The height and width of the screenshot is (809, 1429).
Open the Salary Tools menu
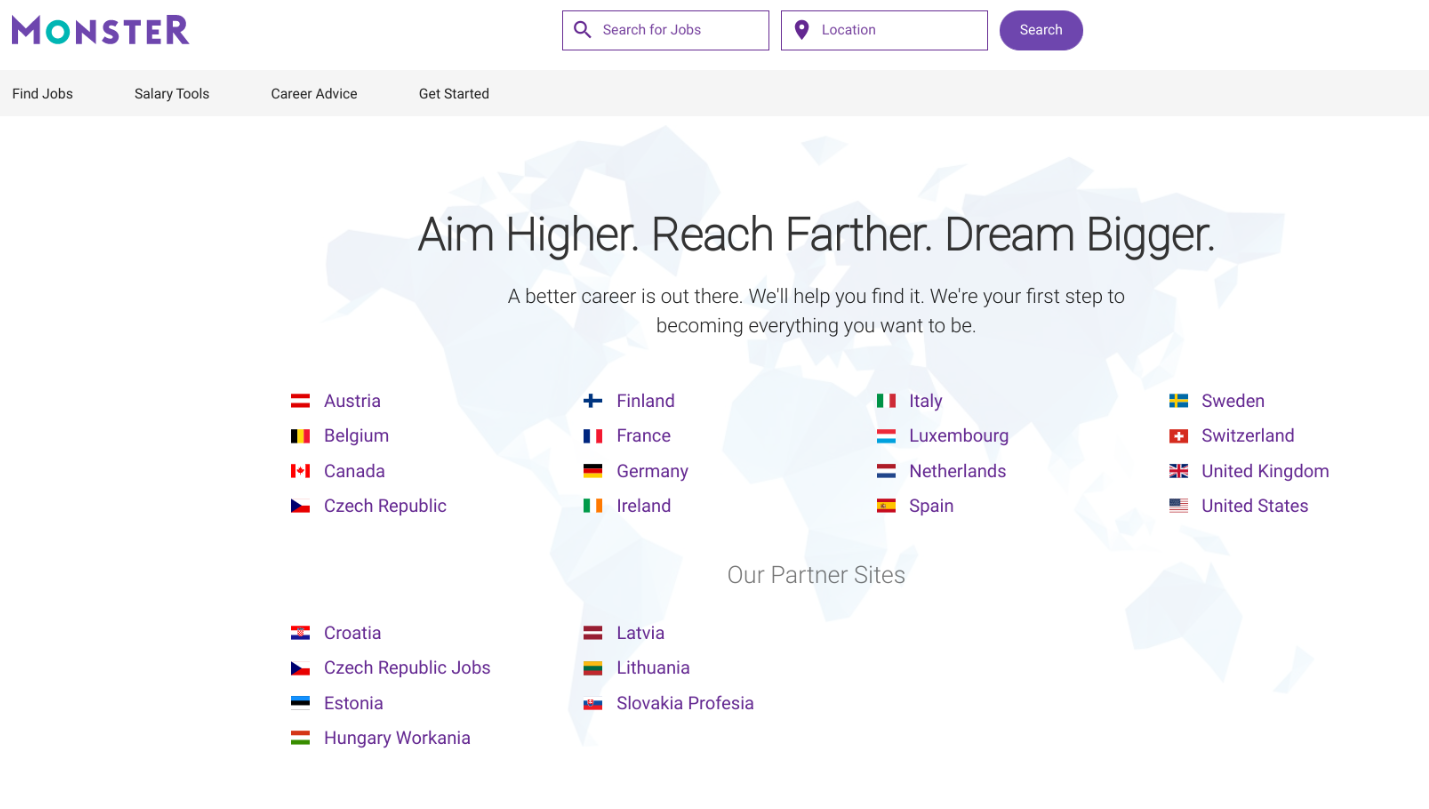click(171, 93)
